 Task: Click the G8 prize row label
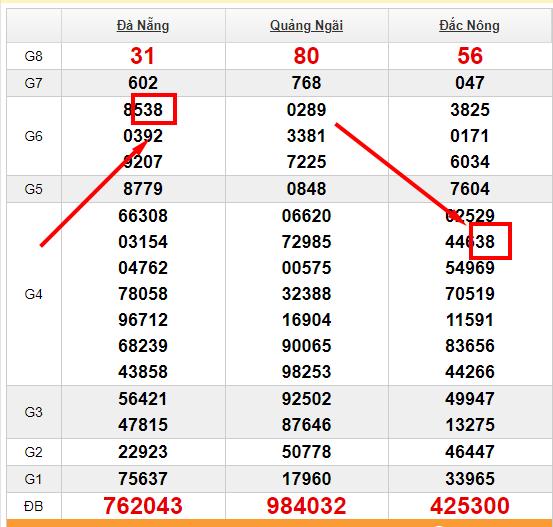34,56
